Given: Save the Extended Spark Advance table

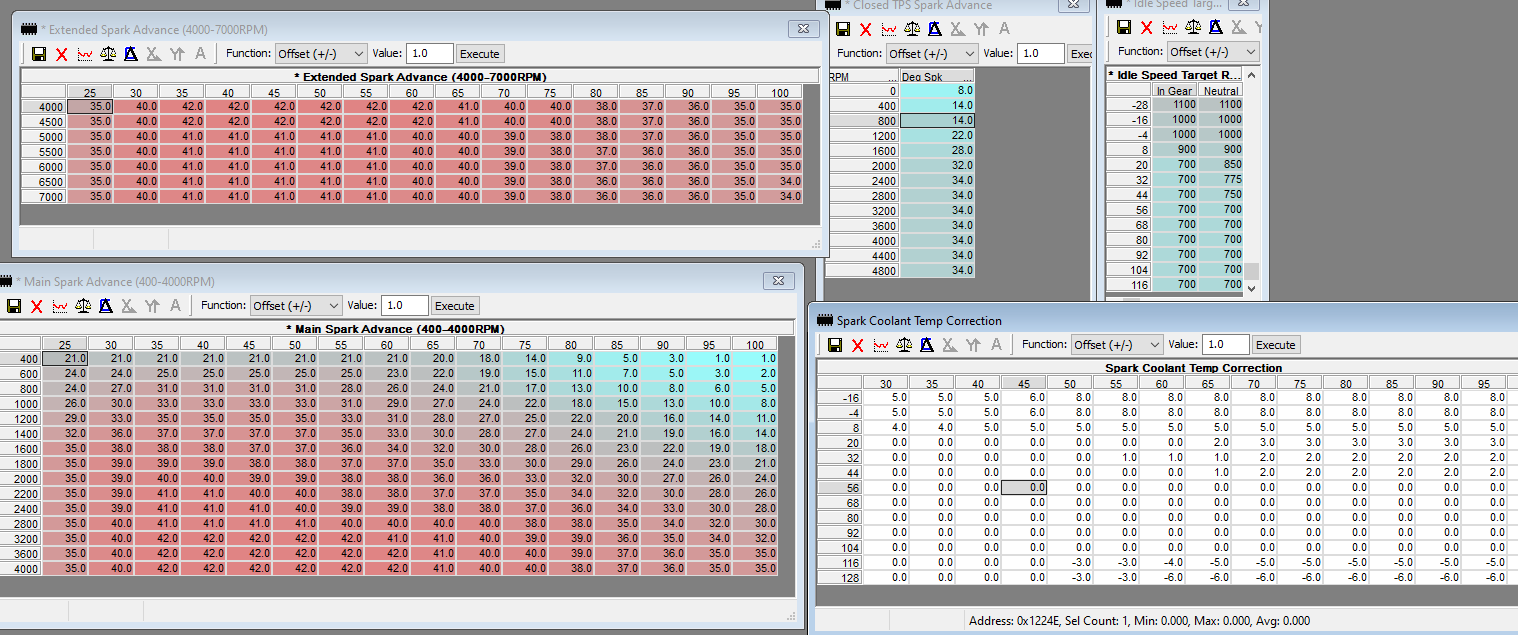Looking at the screenshot, I should [x=39, y=54].
